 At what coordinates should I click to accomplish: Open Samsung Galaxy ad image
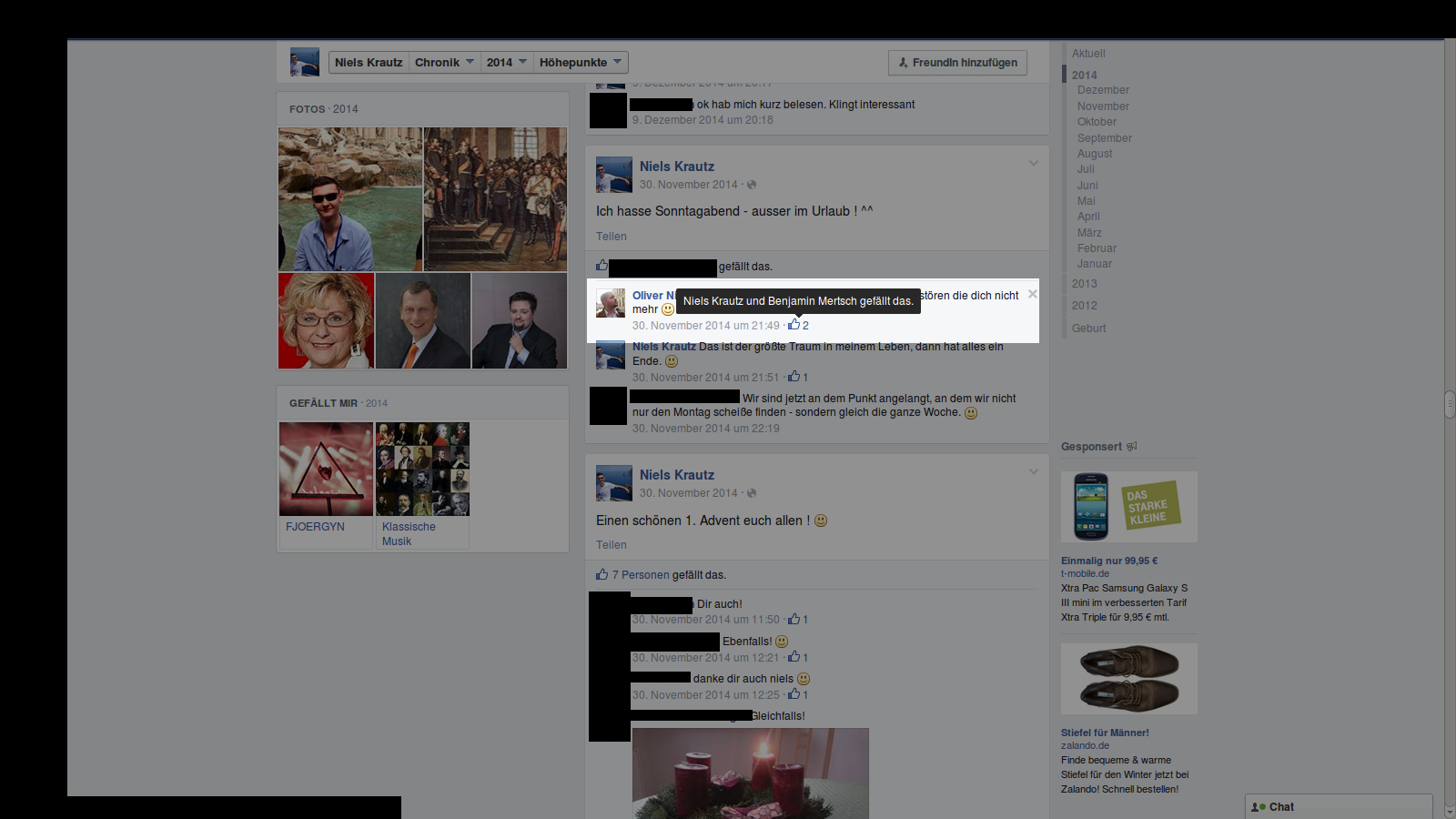click(x=1129, y=507)
